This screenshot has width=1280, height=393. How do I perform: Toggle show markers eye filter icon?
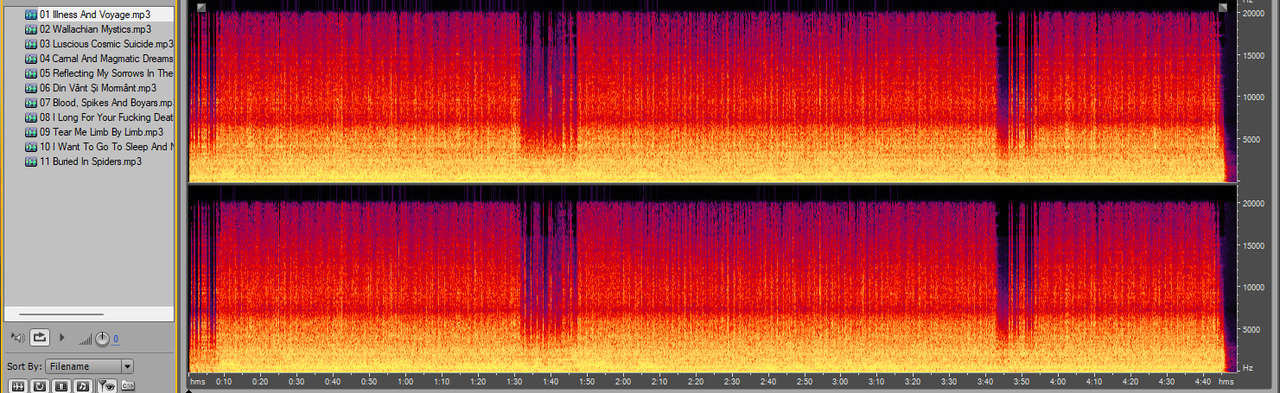(106, 386)
